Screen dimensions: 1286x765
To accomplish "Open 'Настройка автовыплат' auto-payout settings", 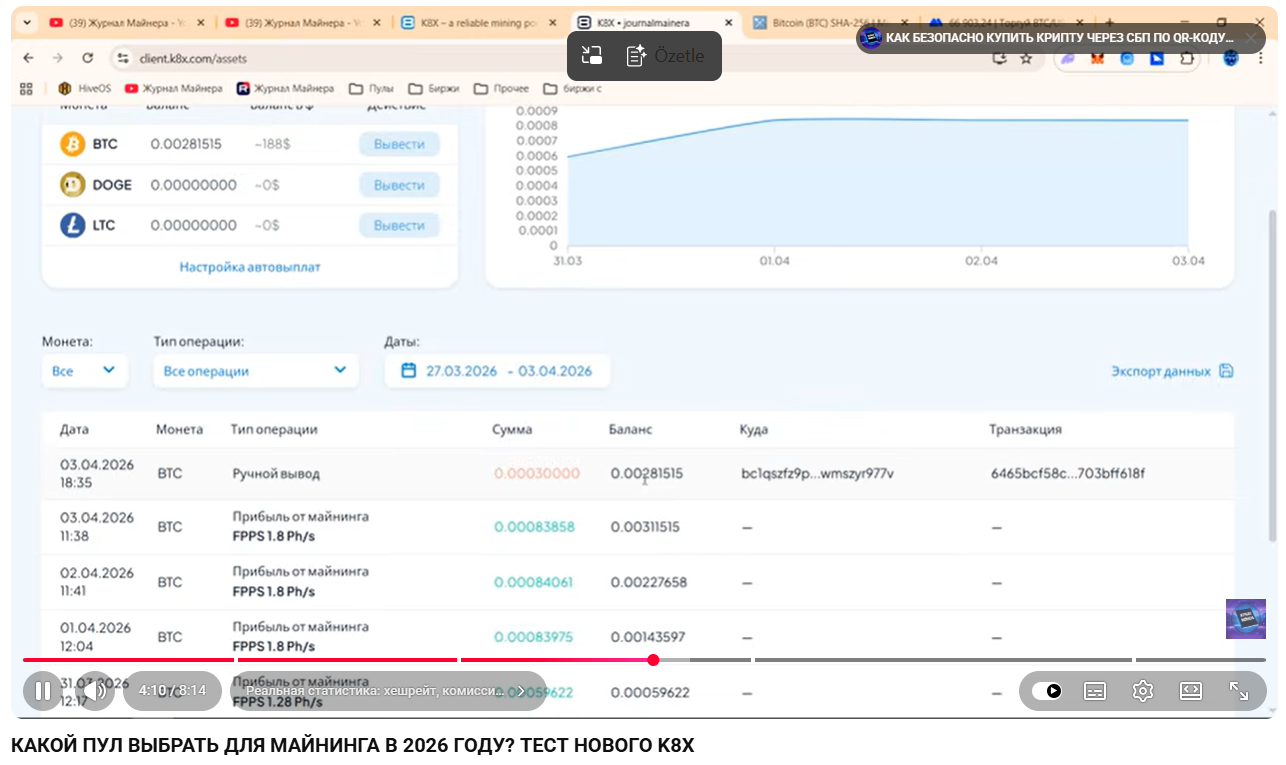I will point(250,267).
